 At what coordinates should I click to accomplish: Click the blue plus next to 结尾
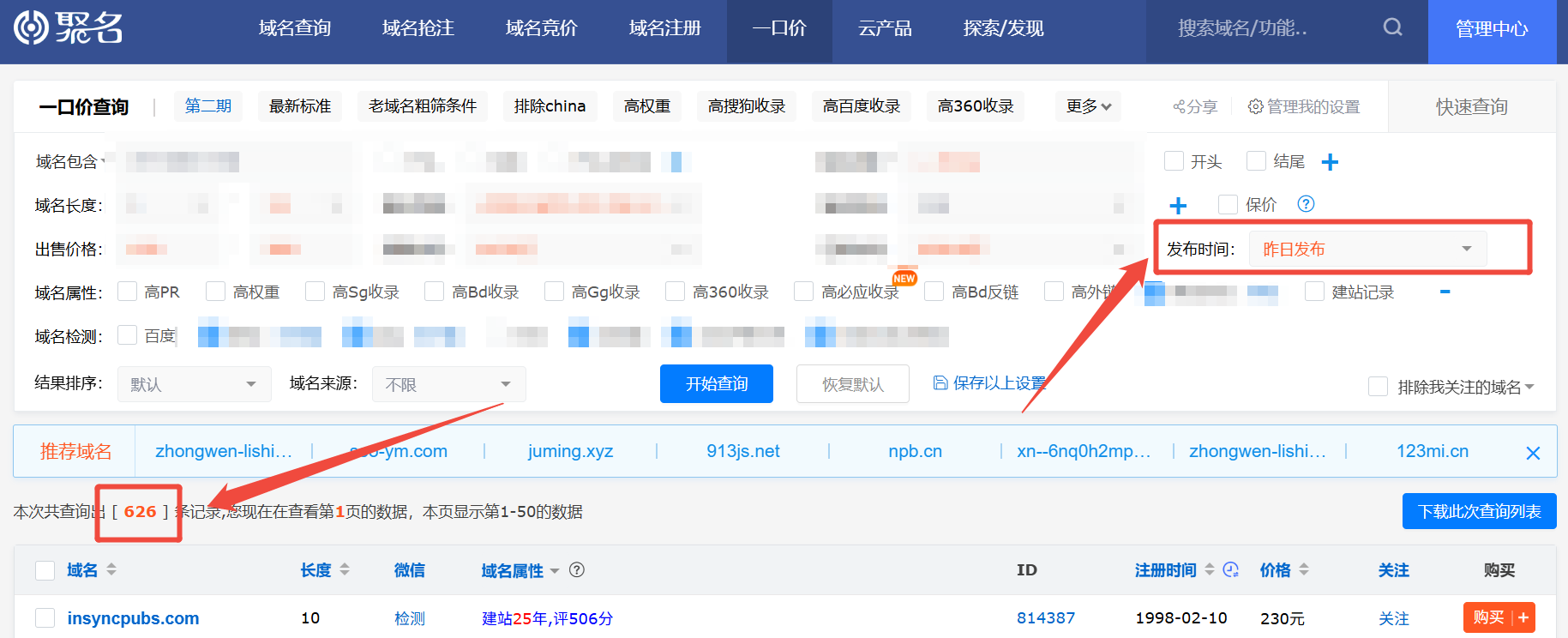pos(1330,162)
